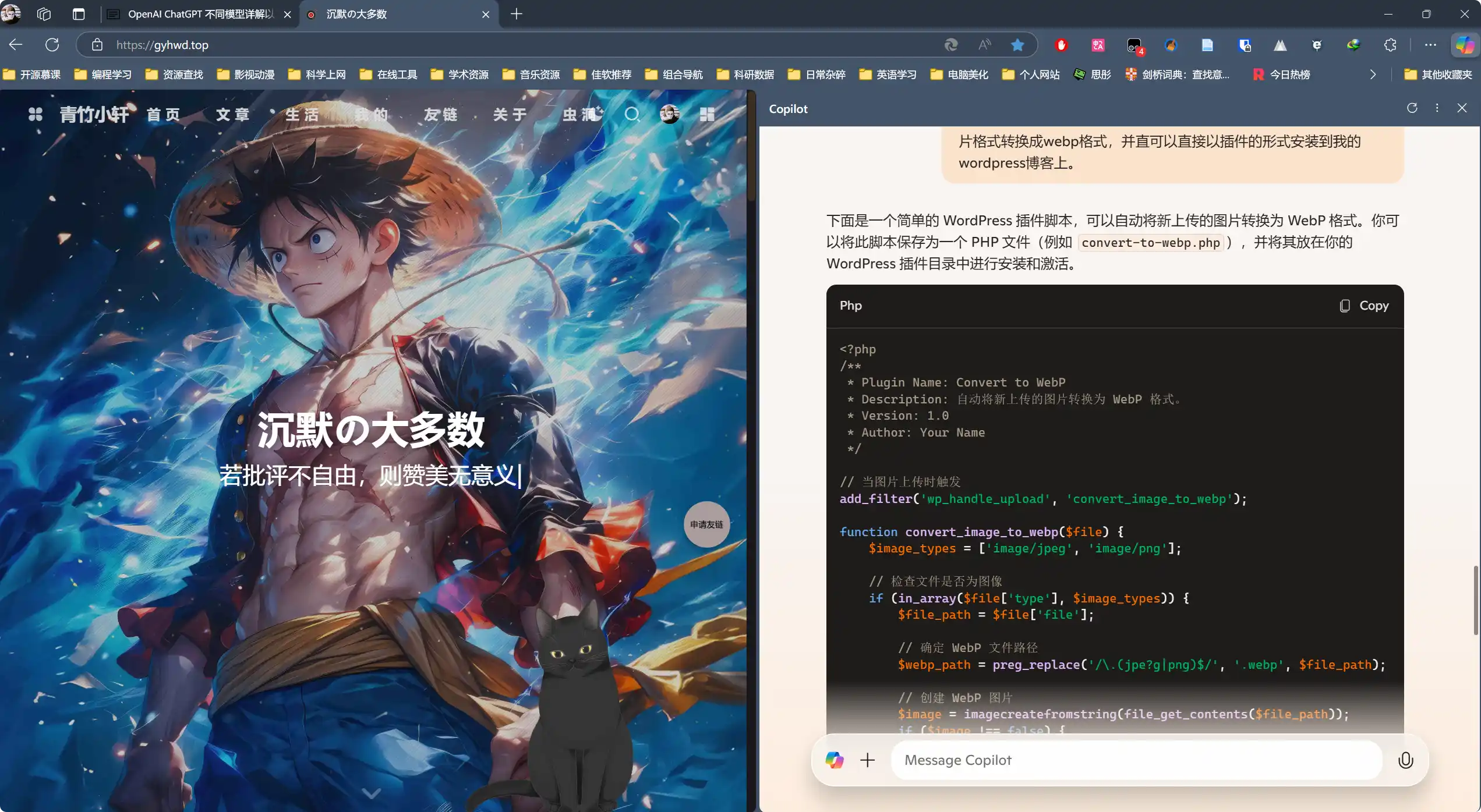Open the extensions puzzle icon
Image resolution: width=1481 pixels, height=812 pixels.
pos(1390,45)
